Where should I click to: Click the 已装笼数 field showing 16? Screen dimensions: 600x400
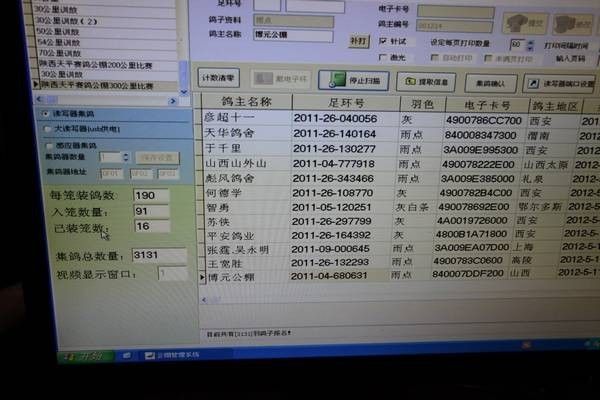[152, 226]
